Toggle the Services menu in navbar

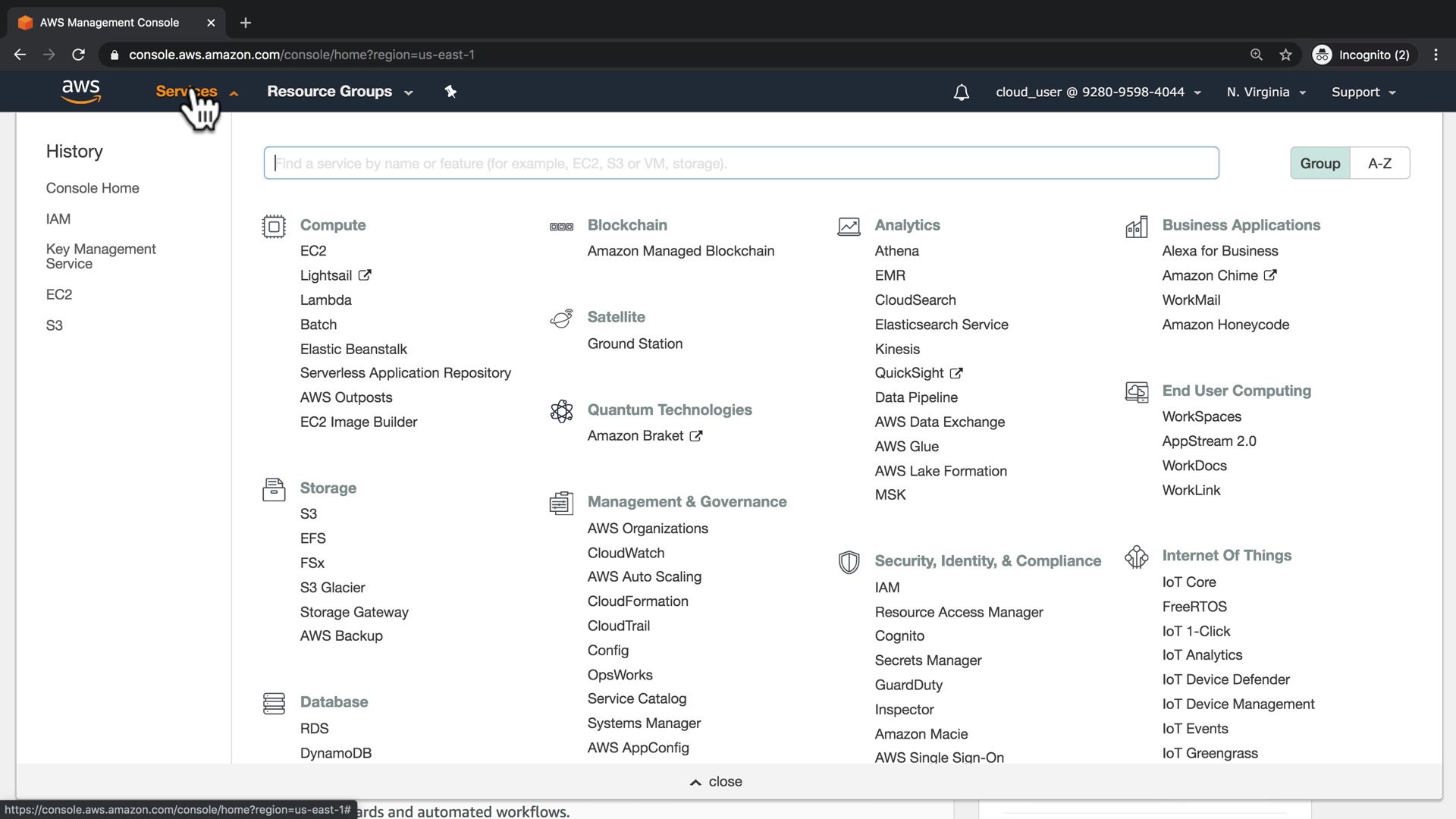point(196,92)
